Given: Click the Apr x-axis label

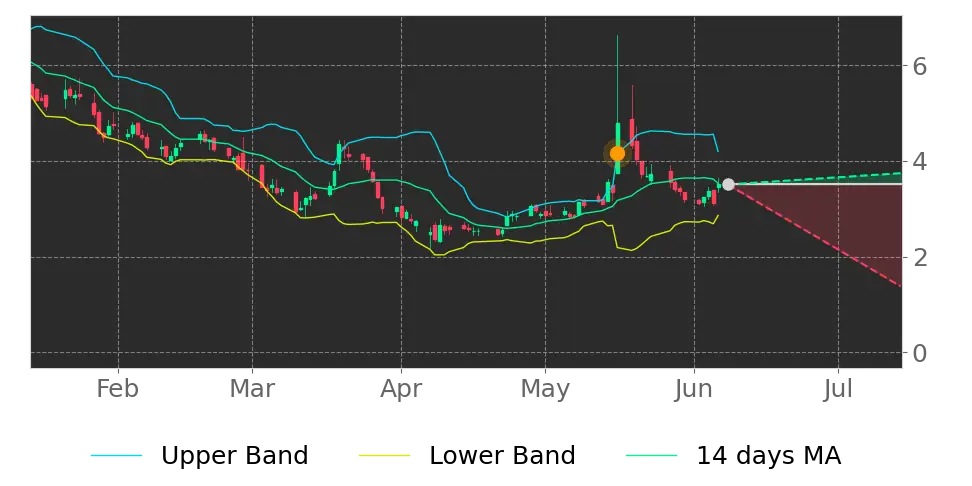Looking at the screenshot, I should tap(401, 390).
